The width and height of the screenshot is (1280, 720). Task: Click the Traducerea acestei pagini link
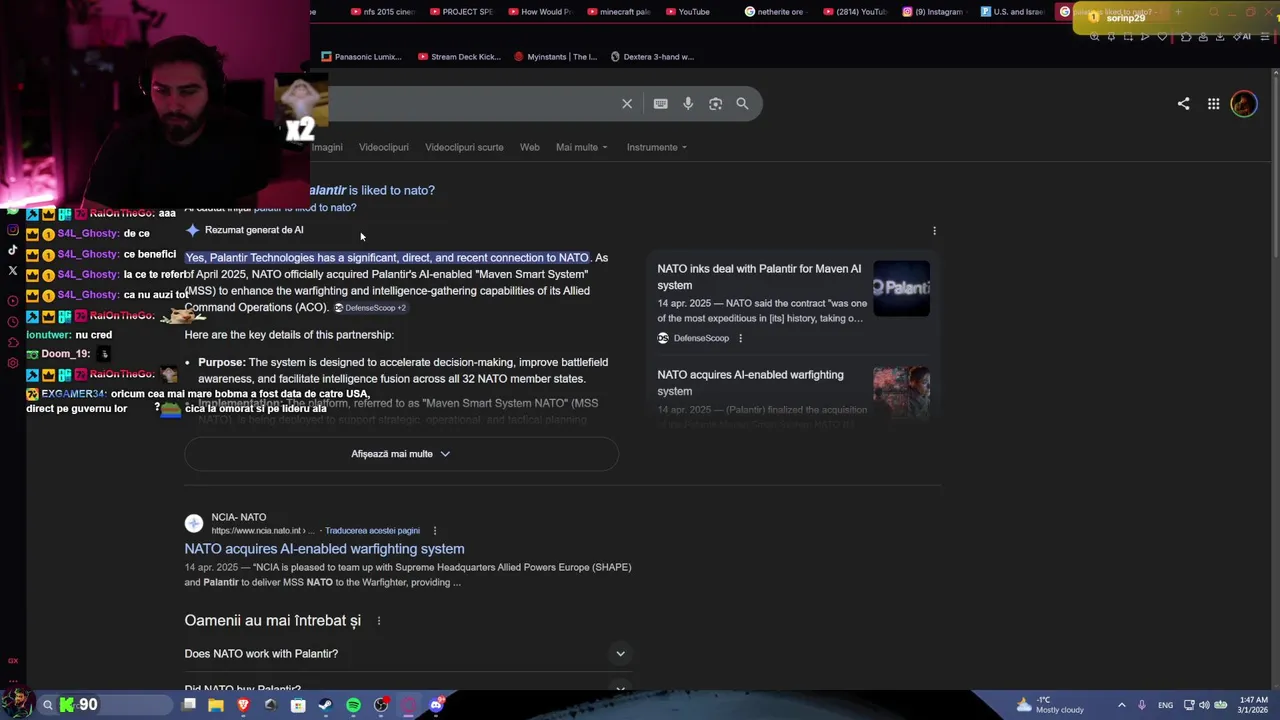click(x=372, y=531)
